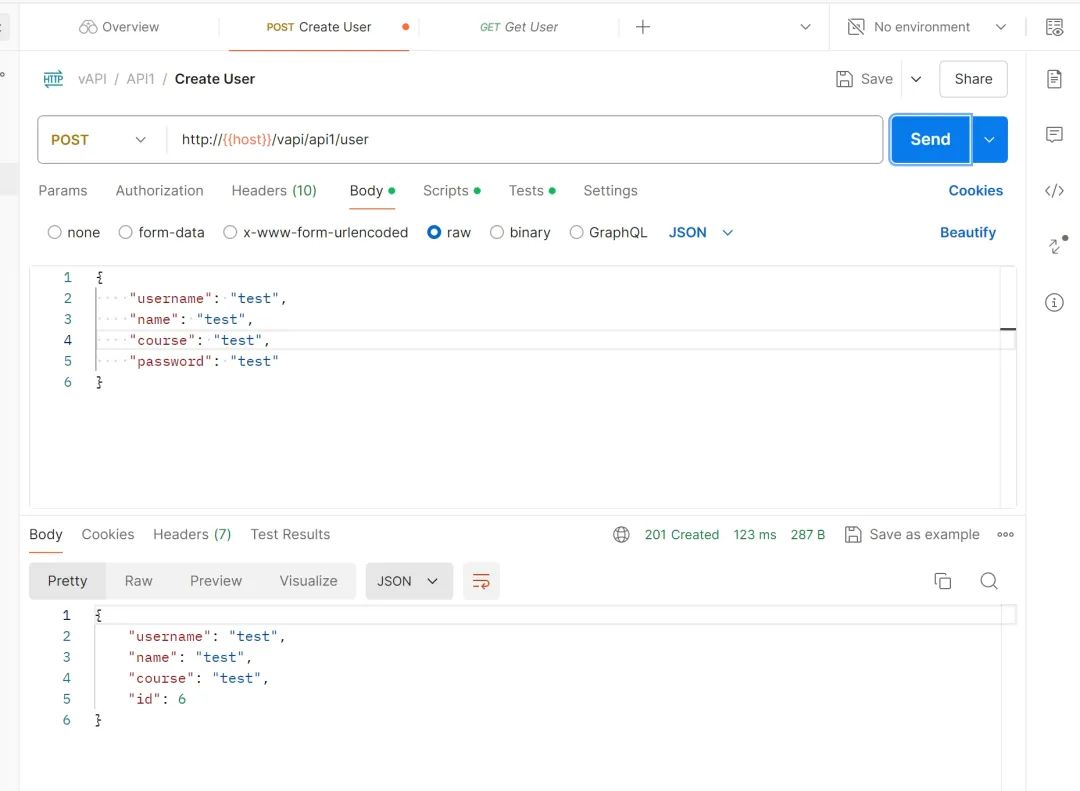Image resolution: width=1080 pixels, height=791 pixels.
Task: Click the plus icon to add tab
Action: coord(643,27)
